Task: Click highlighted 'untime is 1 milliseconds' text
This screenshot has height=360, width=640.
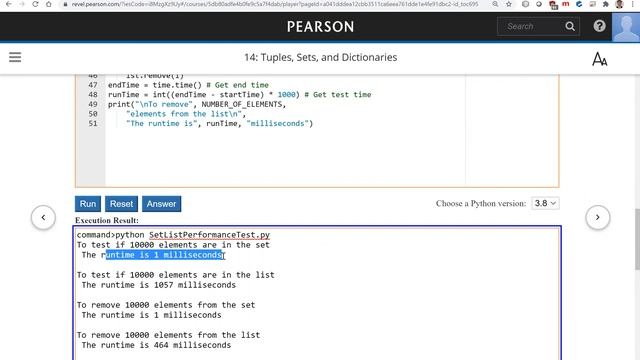Action: pos(164,255)
